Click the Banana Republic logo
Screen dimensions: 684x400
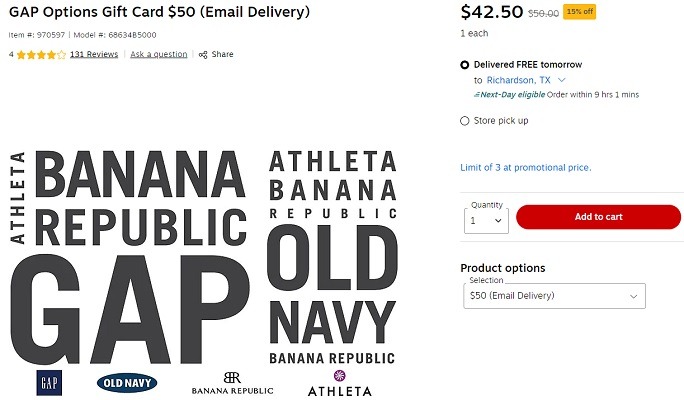click(233, 383)
